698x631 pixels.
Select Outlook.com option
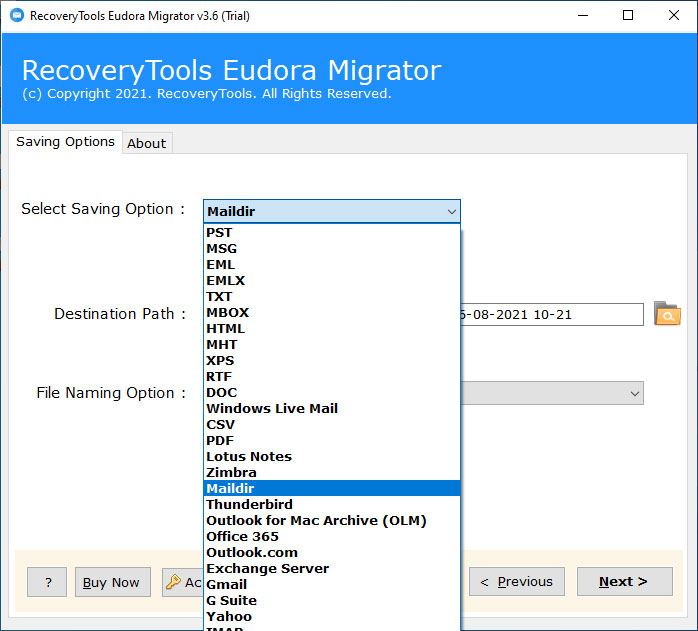click(332, 553)
